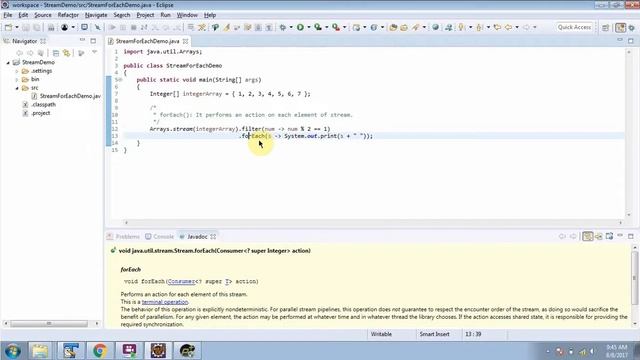Expand the bin folder

click(x=17, y=80)
